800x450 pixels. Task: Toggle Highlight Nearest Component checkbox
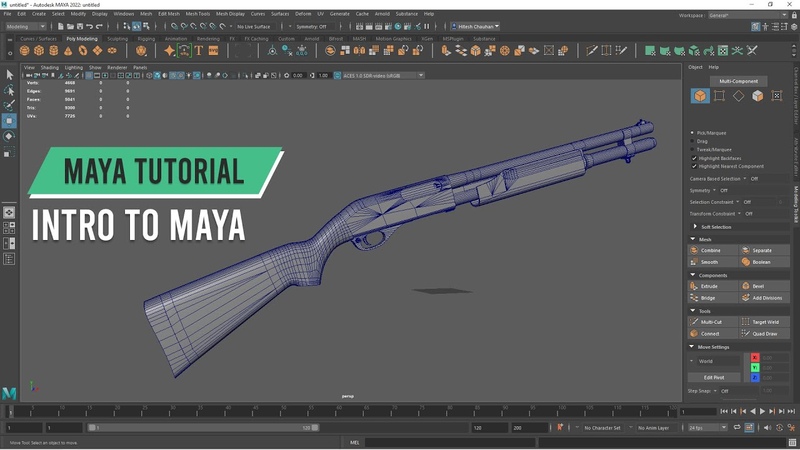click(694, 166)
